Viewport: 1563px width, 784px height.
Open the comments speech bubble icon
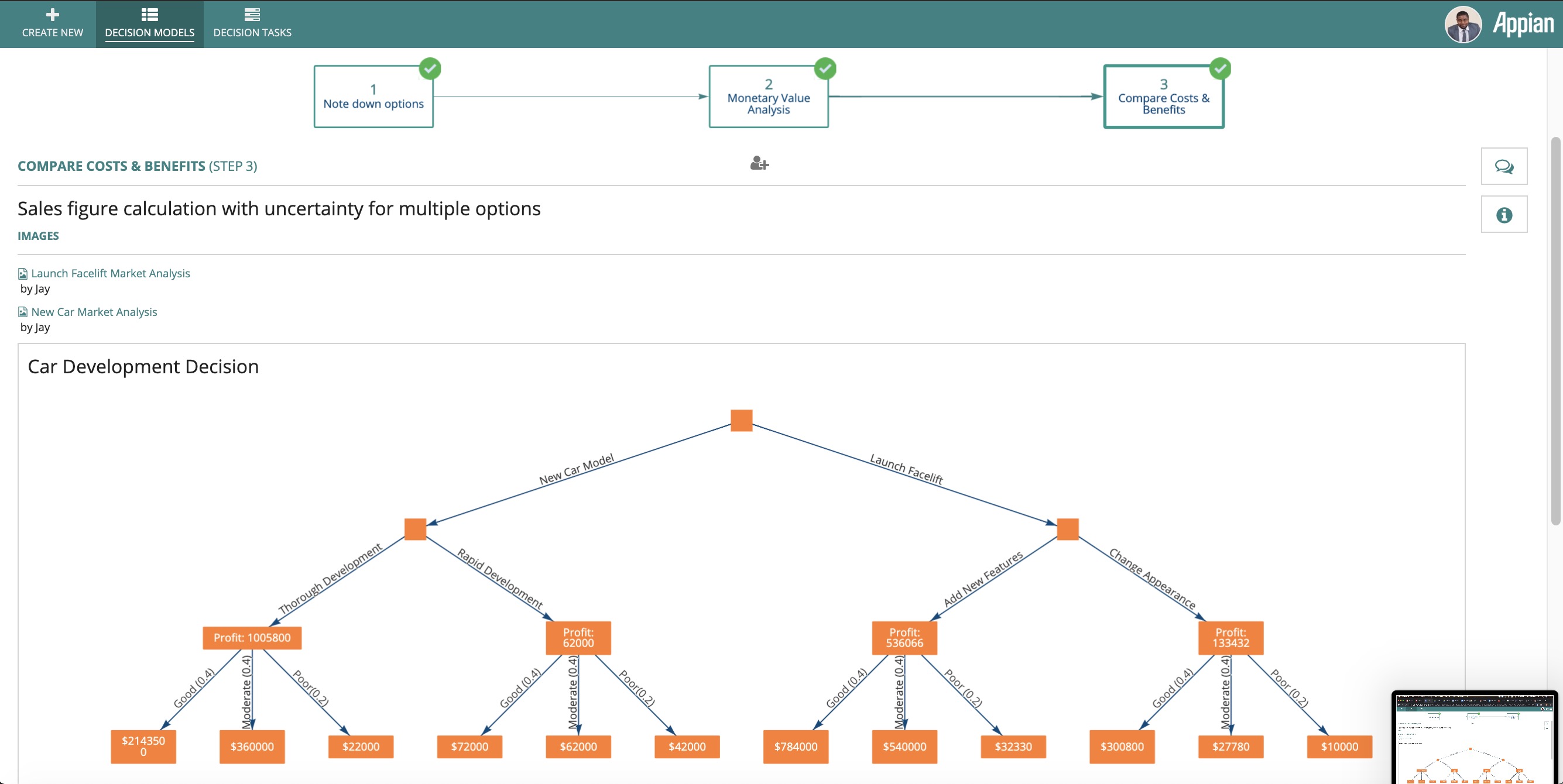coord(1503,166)
